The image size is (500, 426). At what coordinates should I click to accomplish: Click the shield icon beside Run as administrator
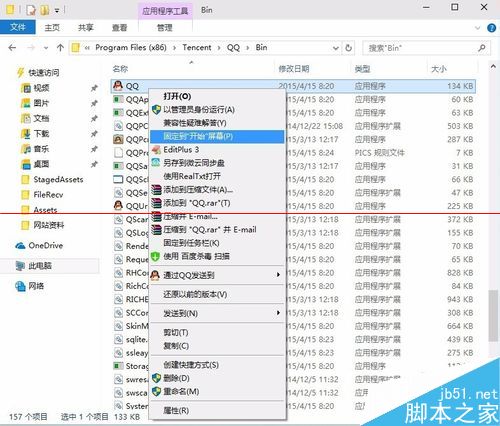[x=156, y=110]
